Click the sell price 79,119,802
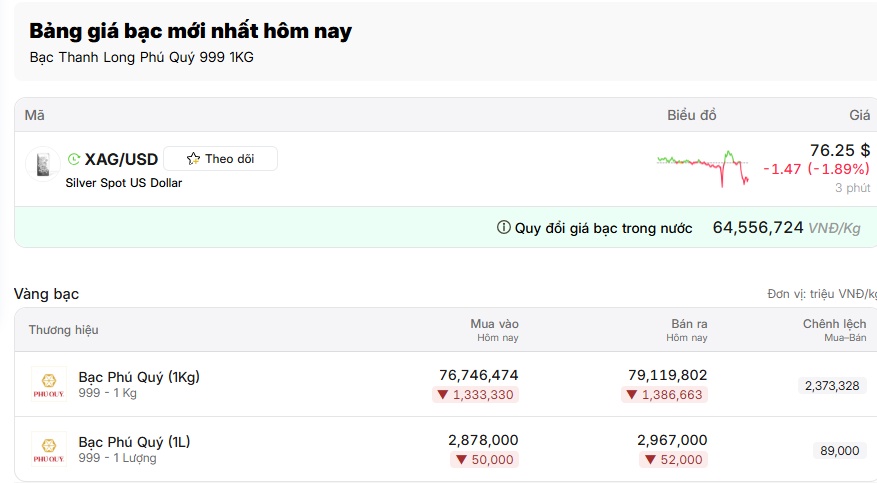 pyautogui.click(x=668, y=375)
